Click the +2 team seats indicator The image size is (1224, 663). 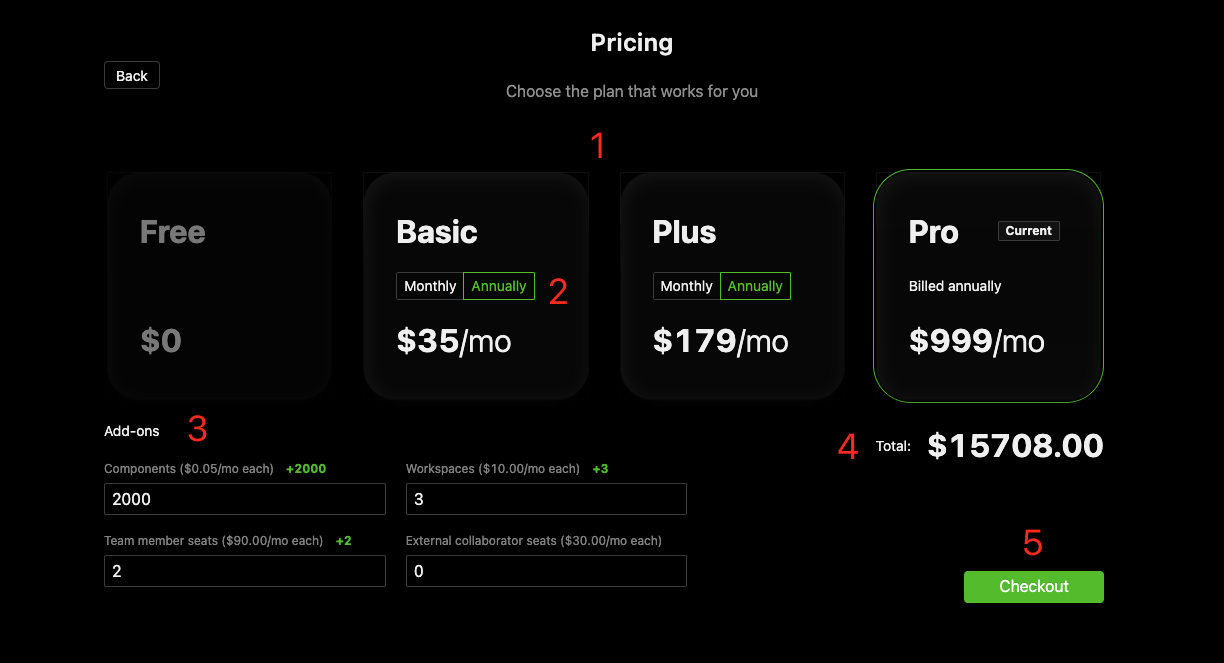343,541
